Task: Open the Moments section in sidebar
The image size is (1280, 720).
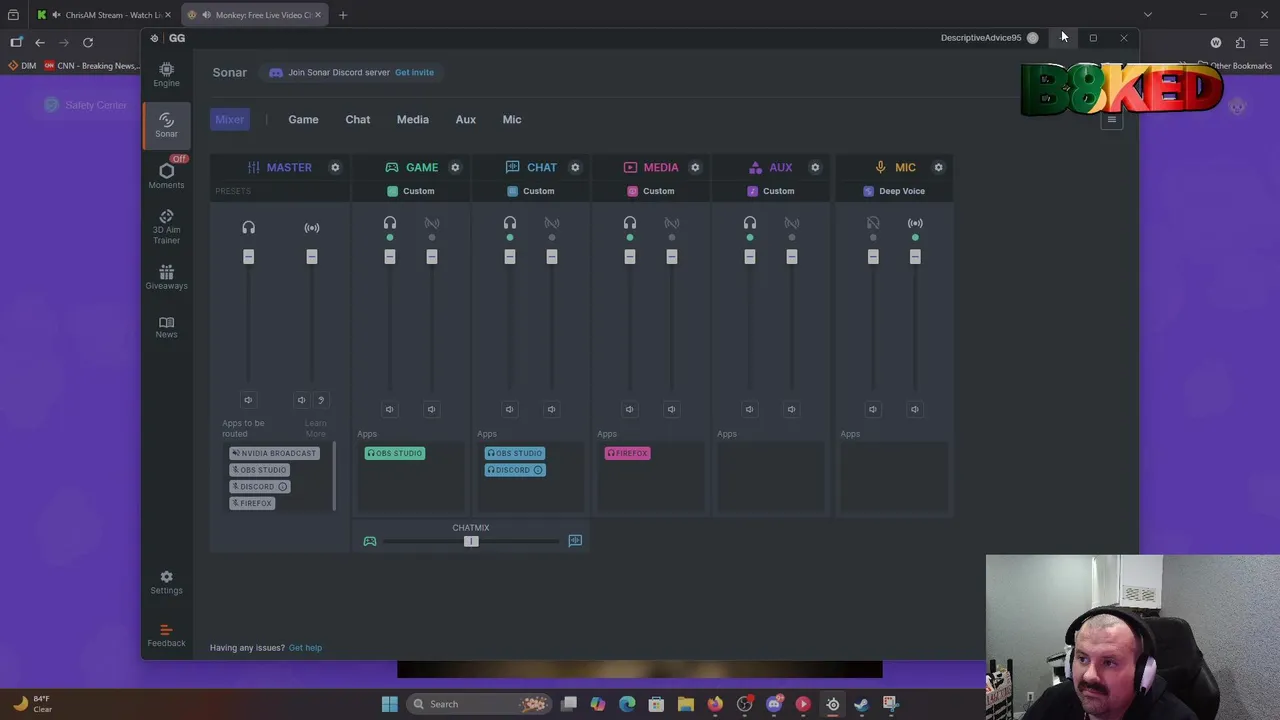Action: 166,176
